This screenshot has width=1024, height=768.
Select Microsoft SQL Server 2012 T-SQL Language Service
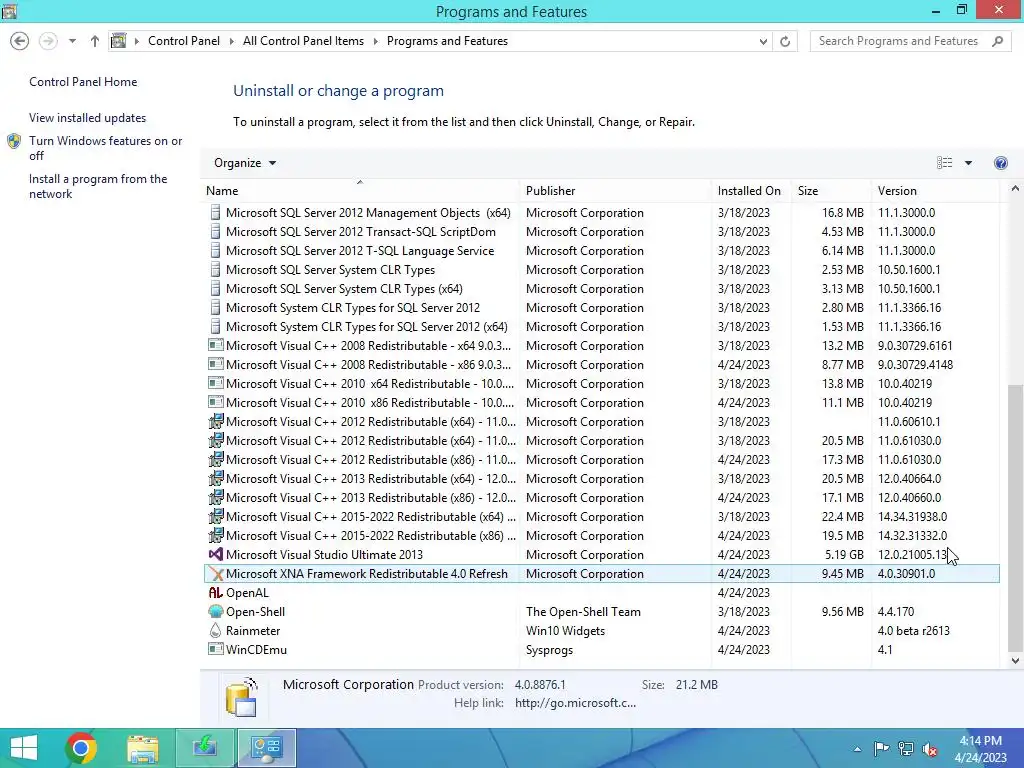point(601,251)
